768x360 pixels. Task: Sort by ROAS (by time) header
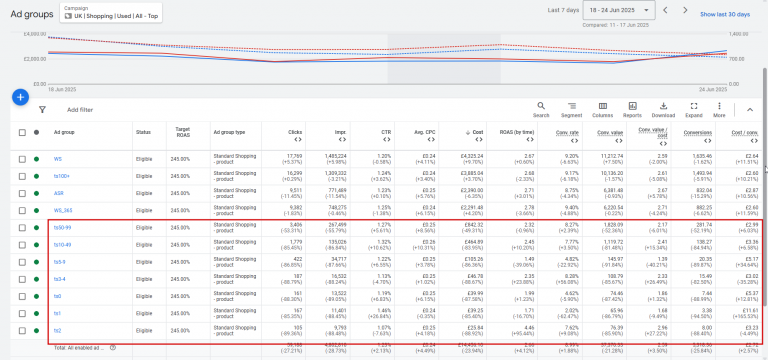pyautogui.click(x=517, y=132)
